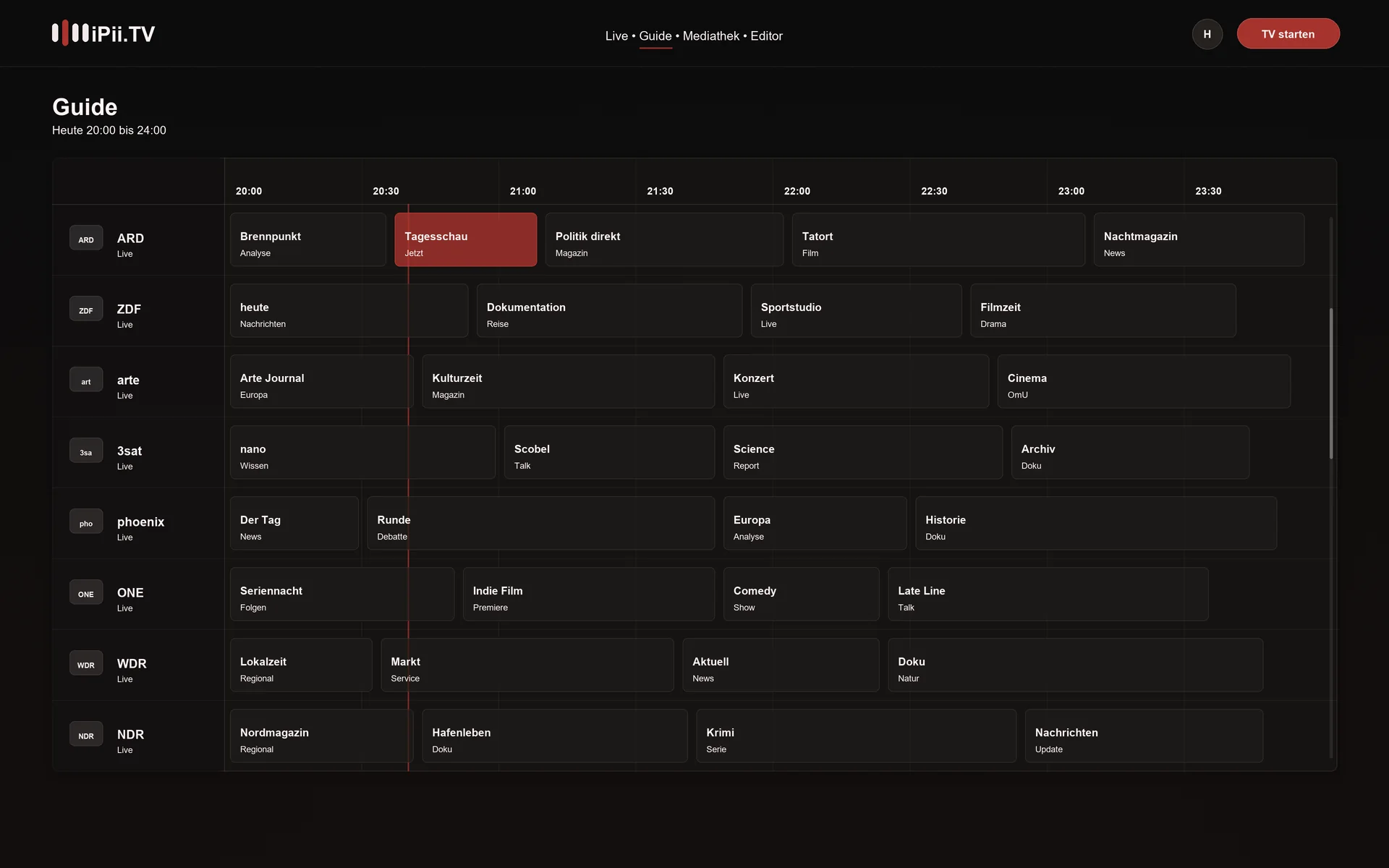This screenshot has height=868, width=1389.
Task: Select the Nachtmagazin News program
Action: 1199,239
